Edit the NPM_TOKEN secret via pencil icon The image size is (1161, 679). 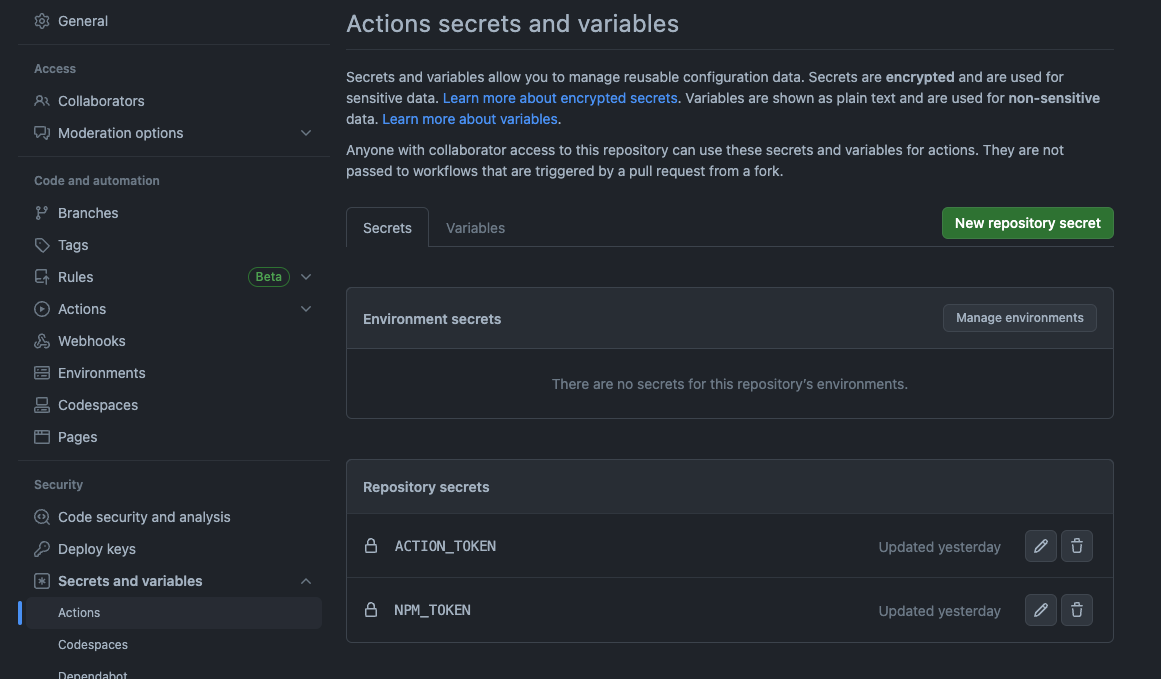point(1041,610)
